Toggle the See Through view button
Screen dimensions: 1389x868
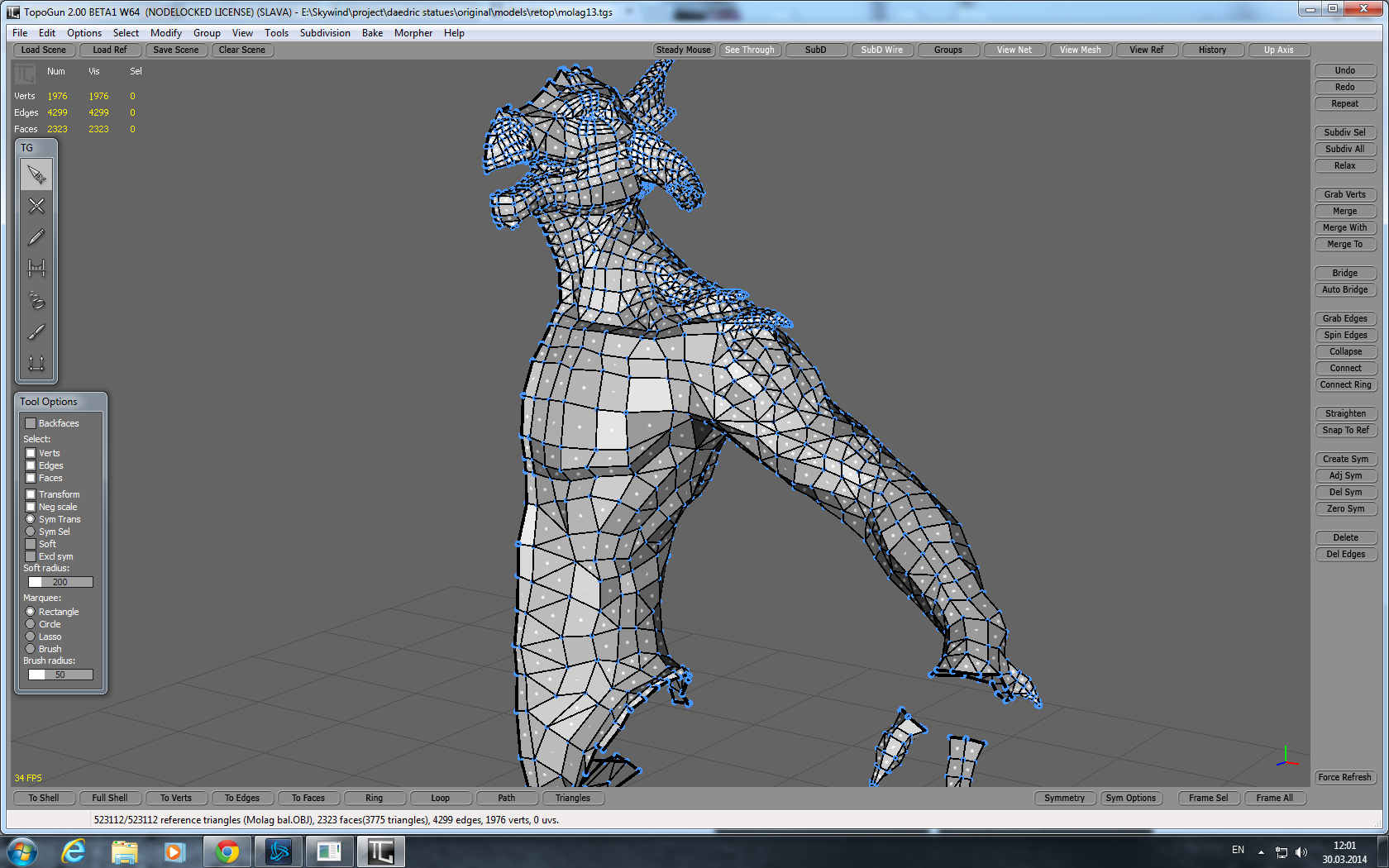tap(750, 50)
